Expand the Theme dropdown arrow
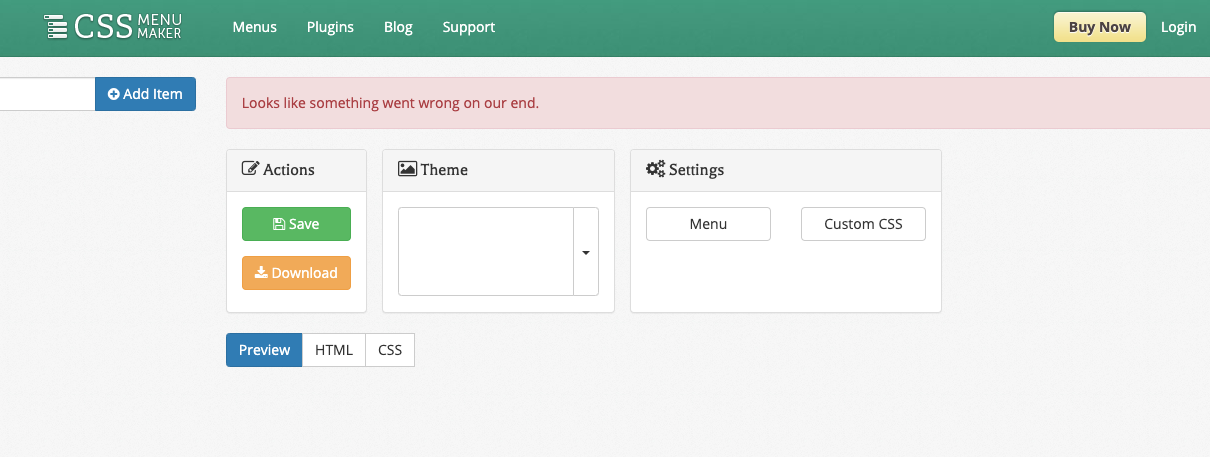This screenshot has height=457, width=1210. tap(586, 252)
